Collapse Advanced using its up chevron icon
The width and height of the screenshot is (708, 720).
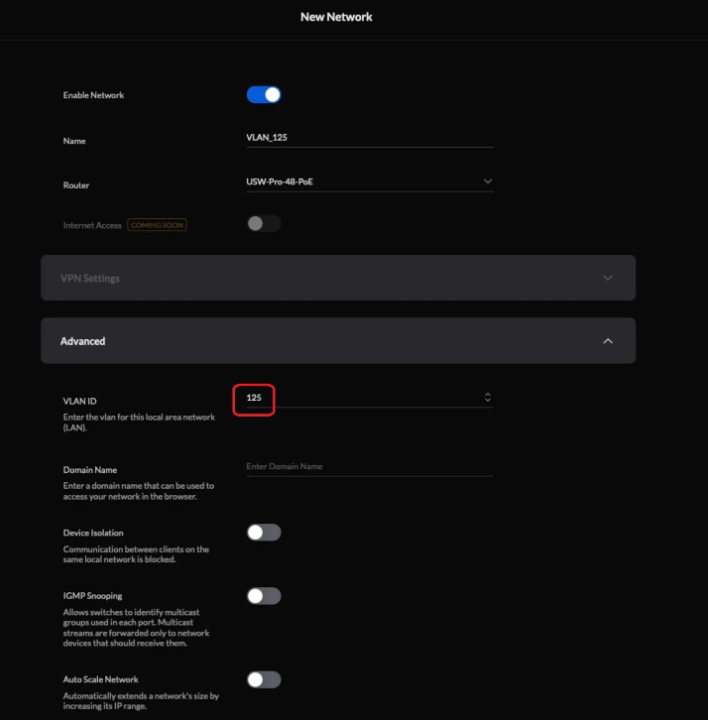pos(608,341)
